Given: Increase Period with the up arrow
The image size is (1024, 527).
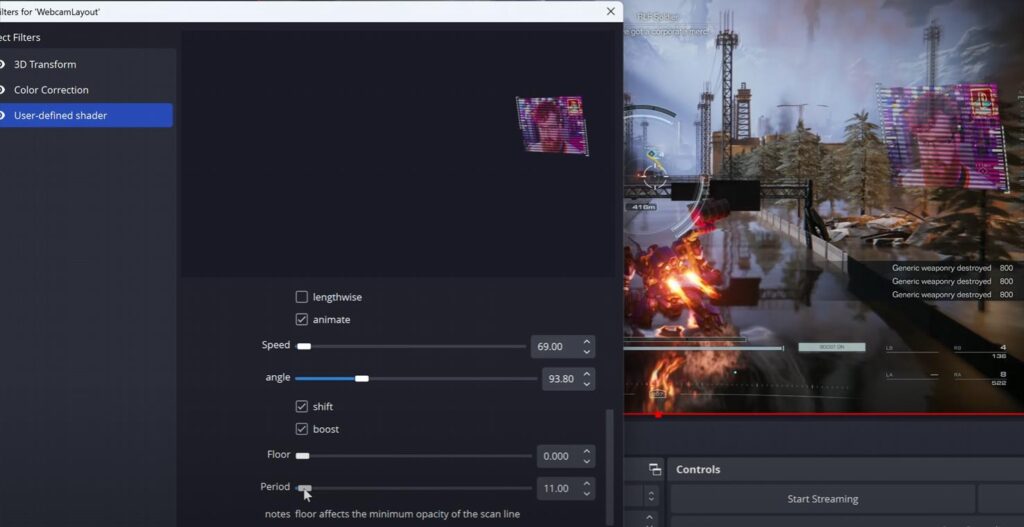Looking at the screenshot, I should (586, 483).
